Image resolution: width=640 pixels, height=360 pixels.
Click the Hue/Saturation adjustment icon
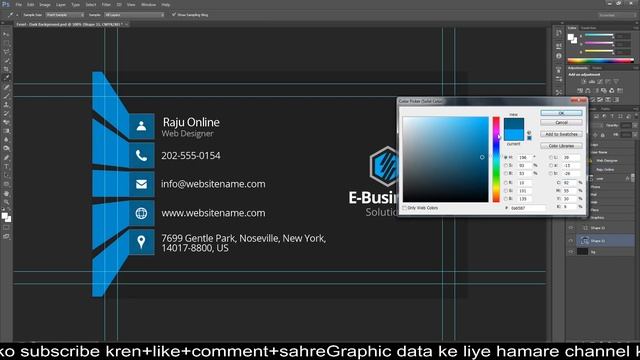click(580, 90)
